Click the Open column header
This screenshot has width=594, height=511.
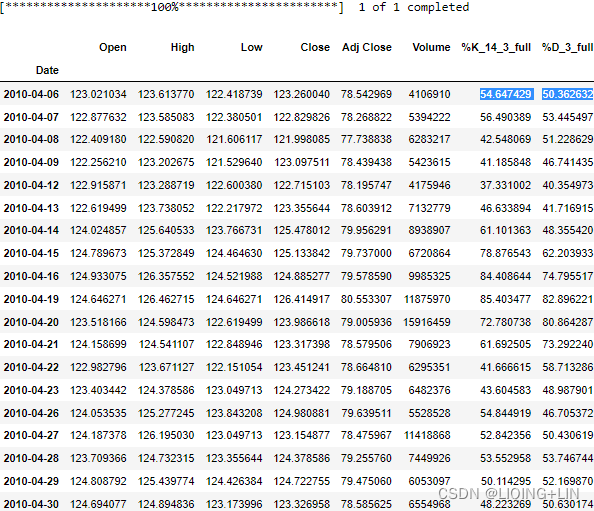pyautogui.click(x=113, y=47)
